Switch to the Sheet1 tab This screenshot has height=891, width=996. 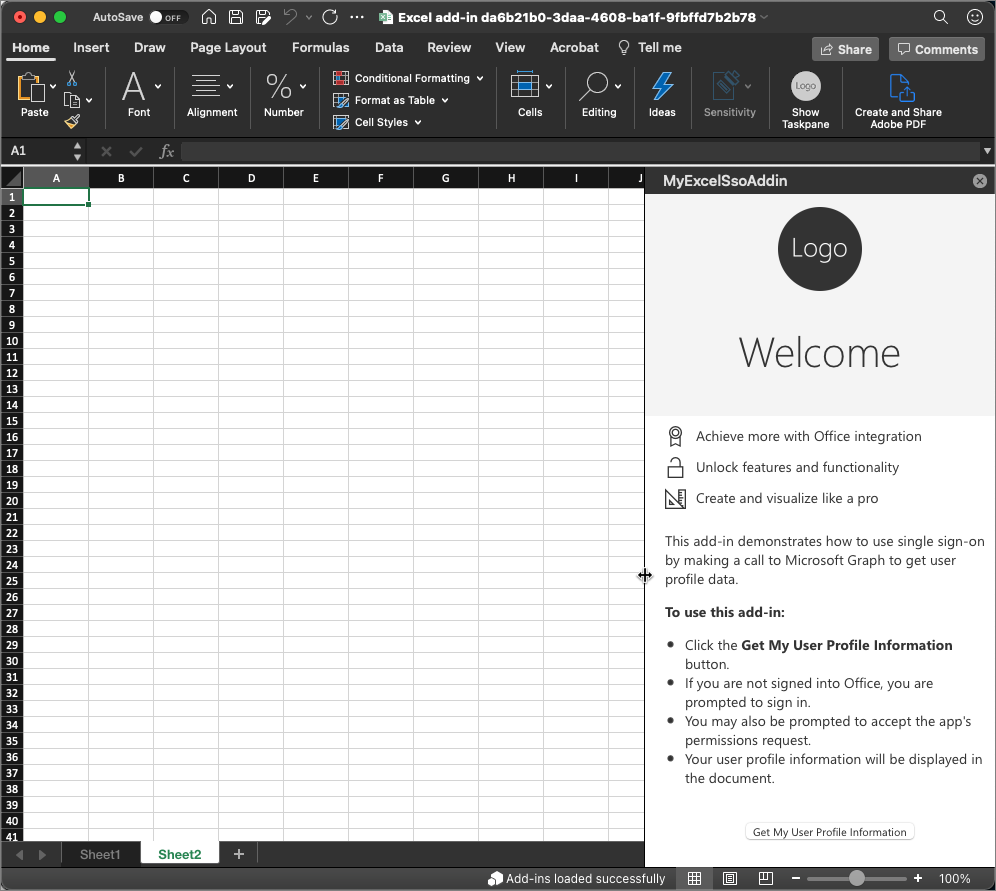(100, 854)
